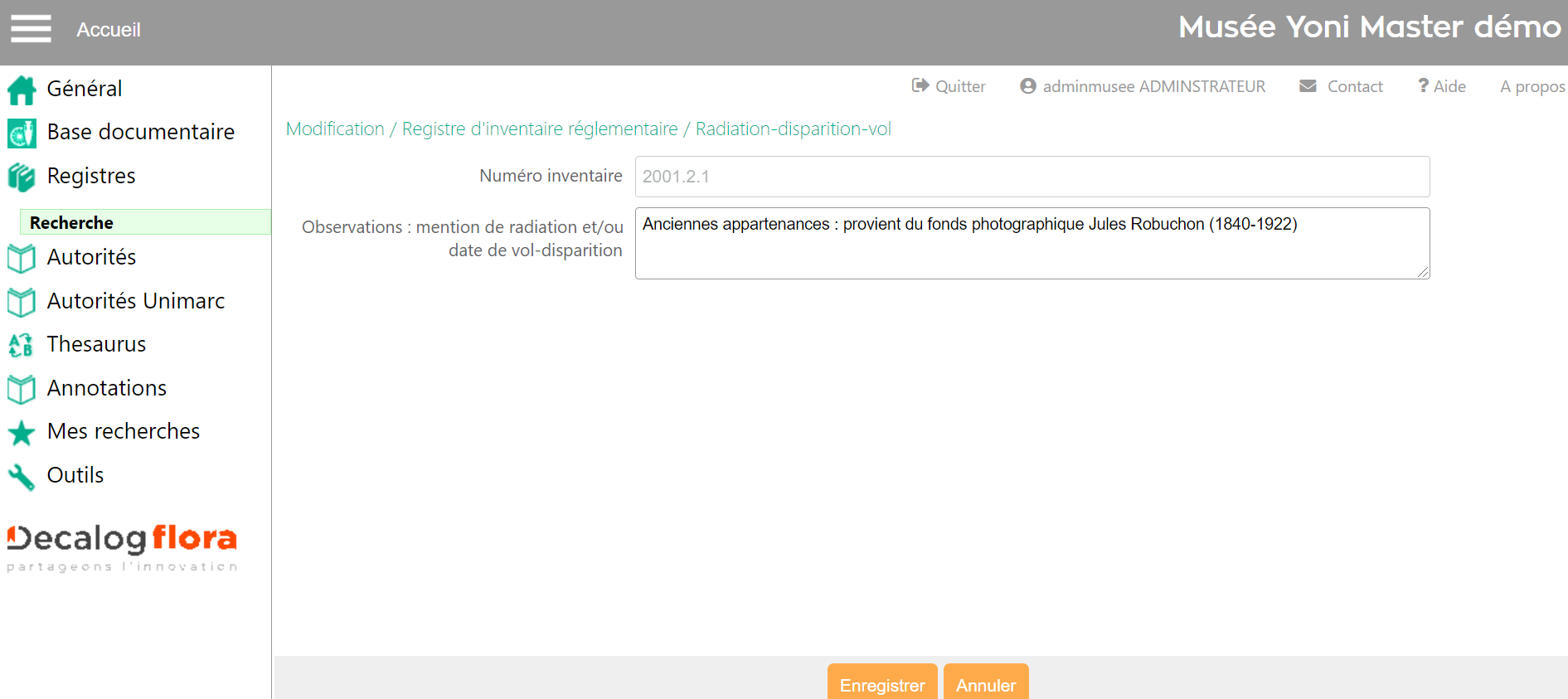
Task: Open the Annotations menu entry
Action: coord(106,388)
